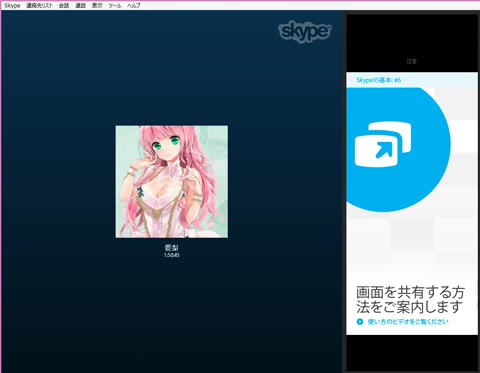Open the 会話 (Conversation) menu
This screenshot has height=373, width=480.
(x=64, y=6)
